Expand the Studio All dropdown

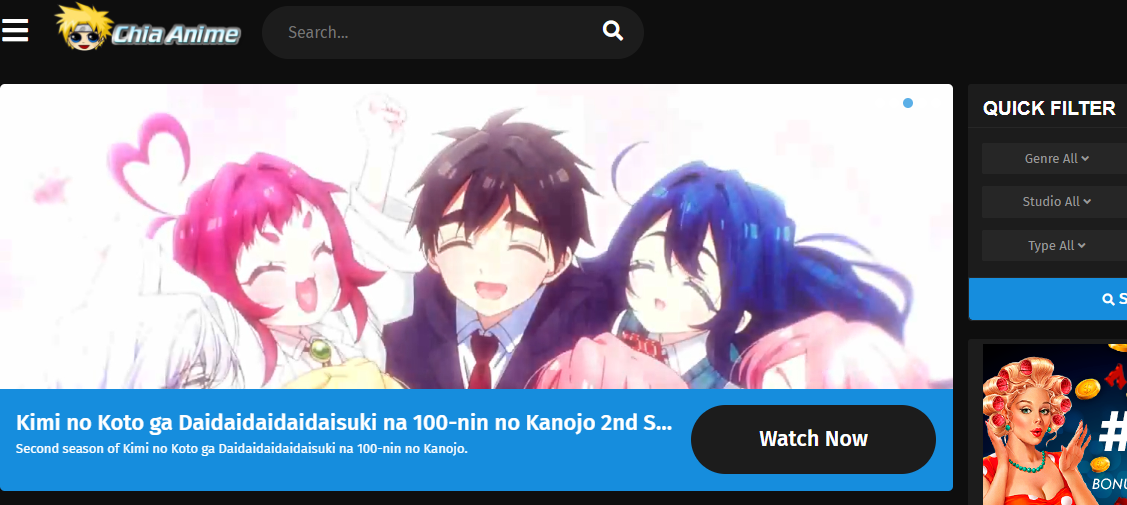coord(1056,202)
